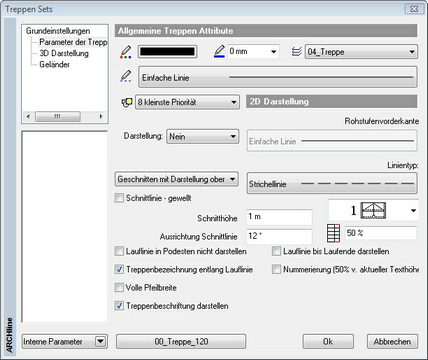The image size is (428, 360).
Task: Select Grundeinstellungen in the tree
Action: point(58,31)
